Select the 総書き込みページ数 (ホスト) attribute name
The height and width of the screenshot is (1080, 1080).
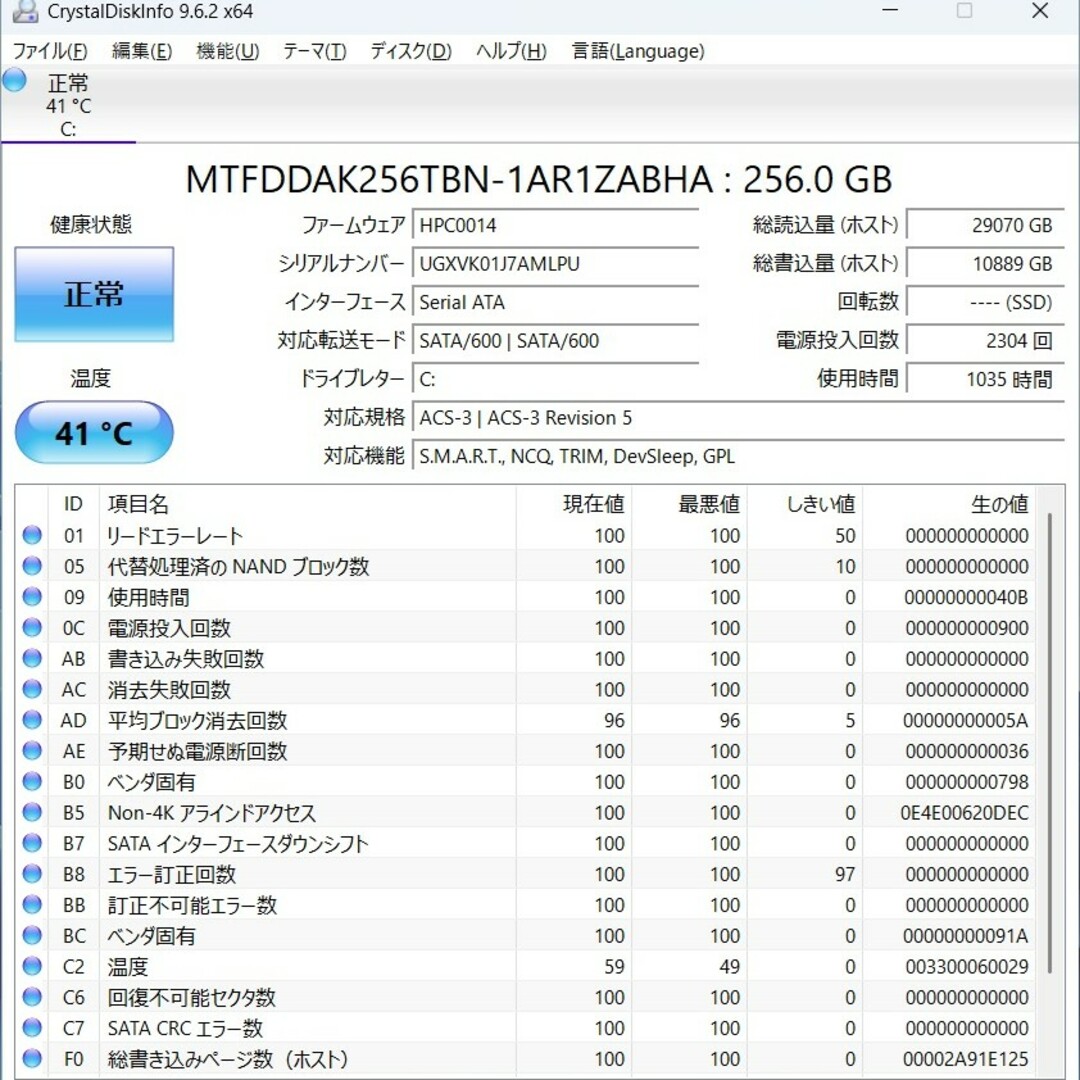[x=227, y=1059]
